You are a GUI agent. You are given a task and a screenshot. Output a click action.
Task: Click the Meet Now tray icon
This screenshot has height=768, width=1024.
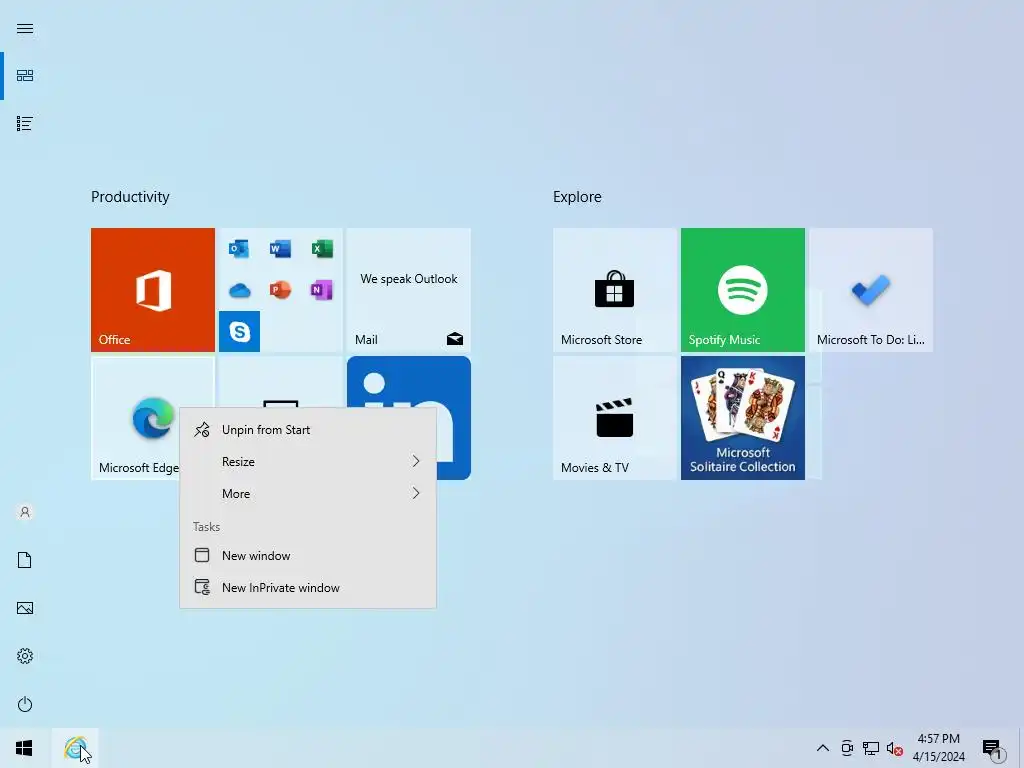(847, 748)
